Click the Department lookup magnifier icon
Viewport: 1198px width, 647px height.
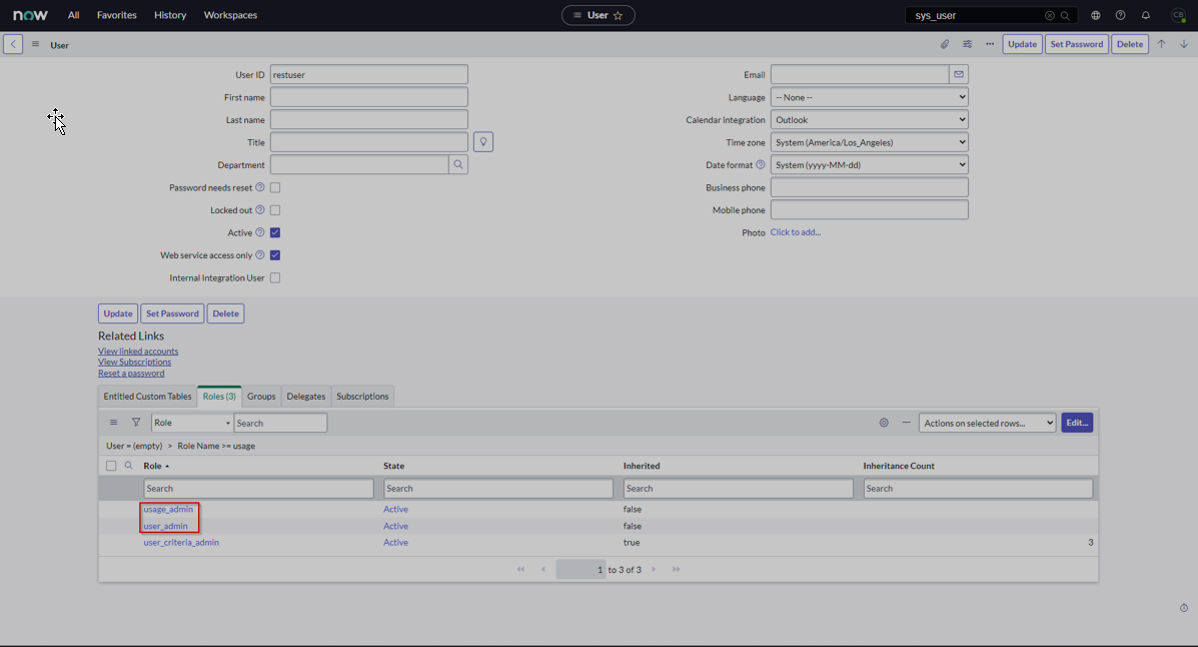(x=458, y=165)
